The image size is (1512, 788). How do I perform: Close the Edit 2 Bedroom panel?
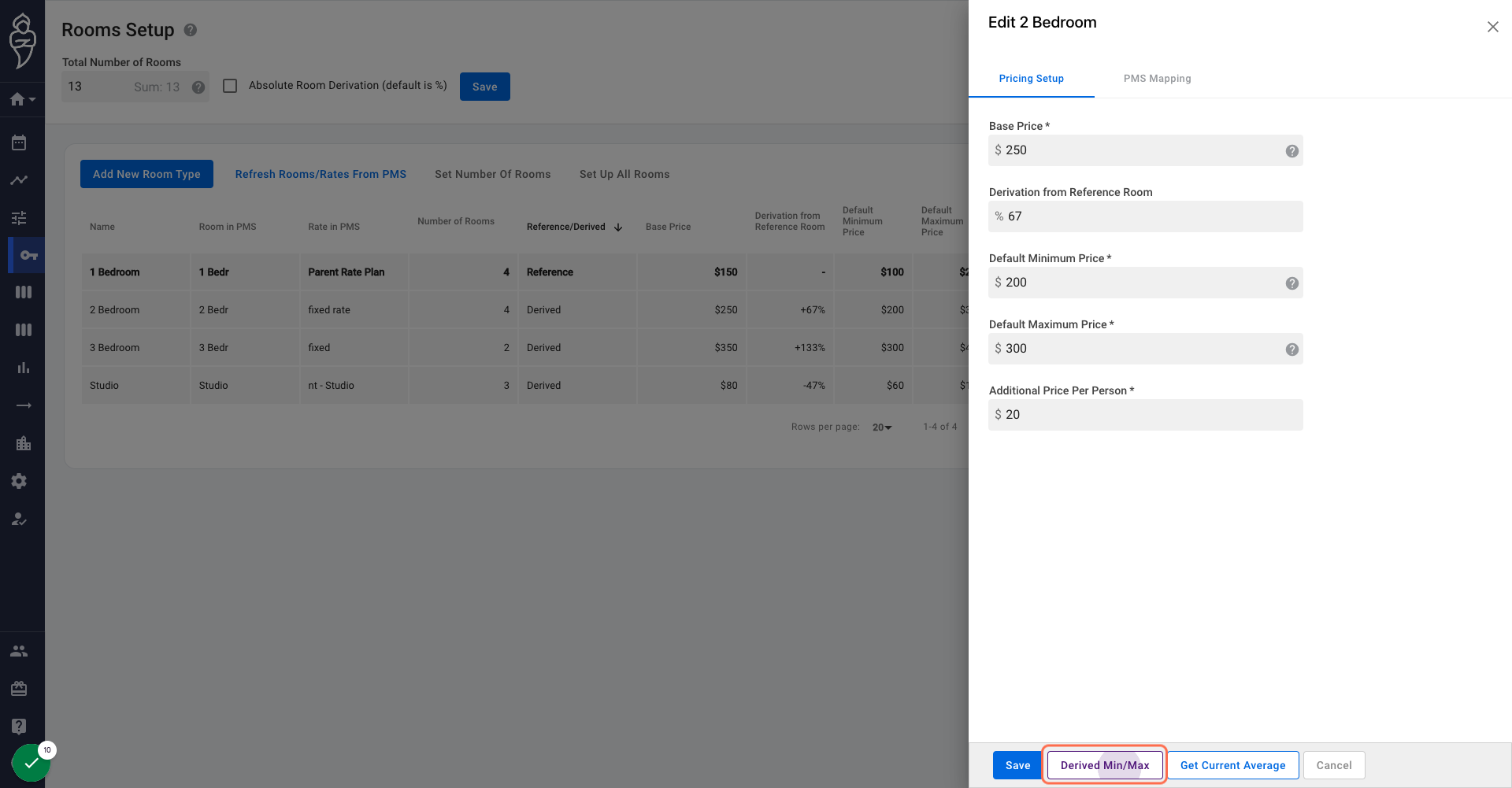tap(1492, 27)
